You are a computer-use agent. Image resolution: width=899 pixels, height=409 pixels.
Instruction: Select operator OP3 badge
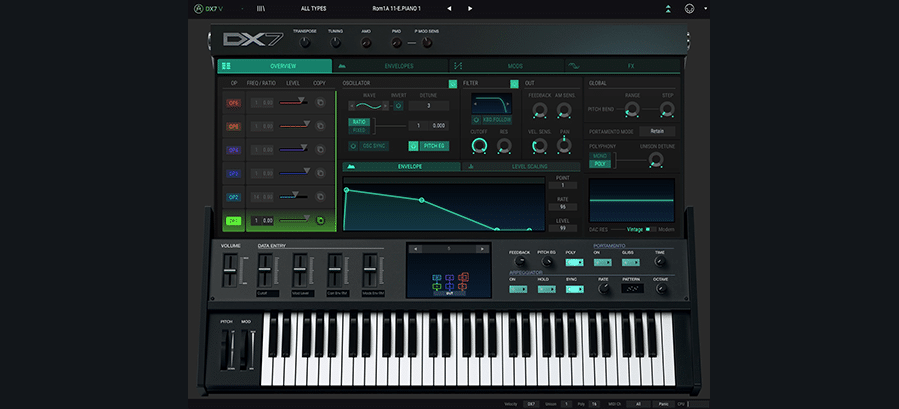pyautogui.click(x=233, y=173)
